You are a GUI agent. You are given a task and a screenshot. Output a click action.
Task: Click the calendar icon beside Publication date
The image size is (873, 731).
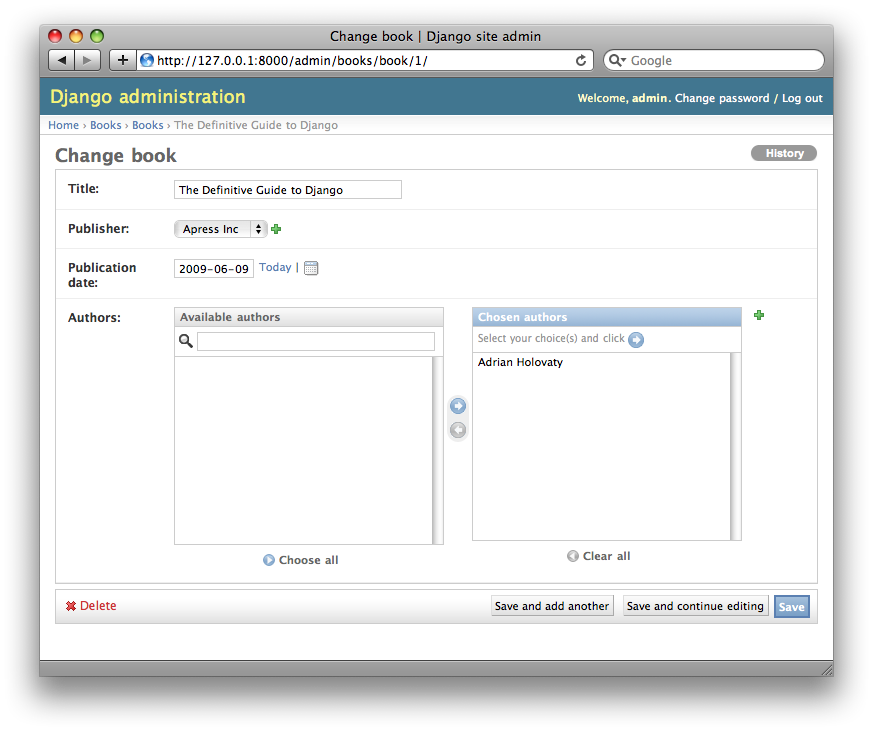pyautogui.click(x=311, y=268)
